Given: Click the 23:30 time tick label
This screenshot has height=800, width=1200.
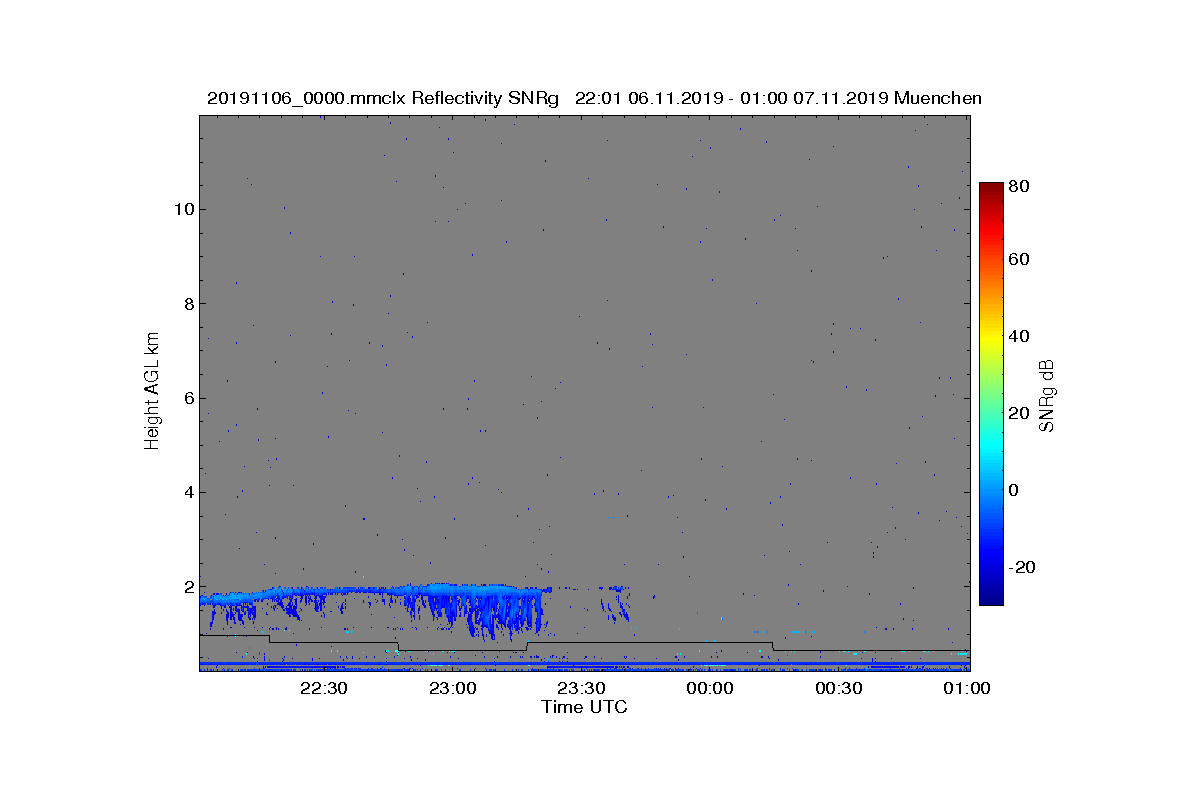Looking at the screenshot, I should tap(581, 689).
